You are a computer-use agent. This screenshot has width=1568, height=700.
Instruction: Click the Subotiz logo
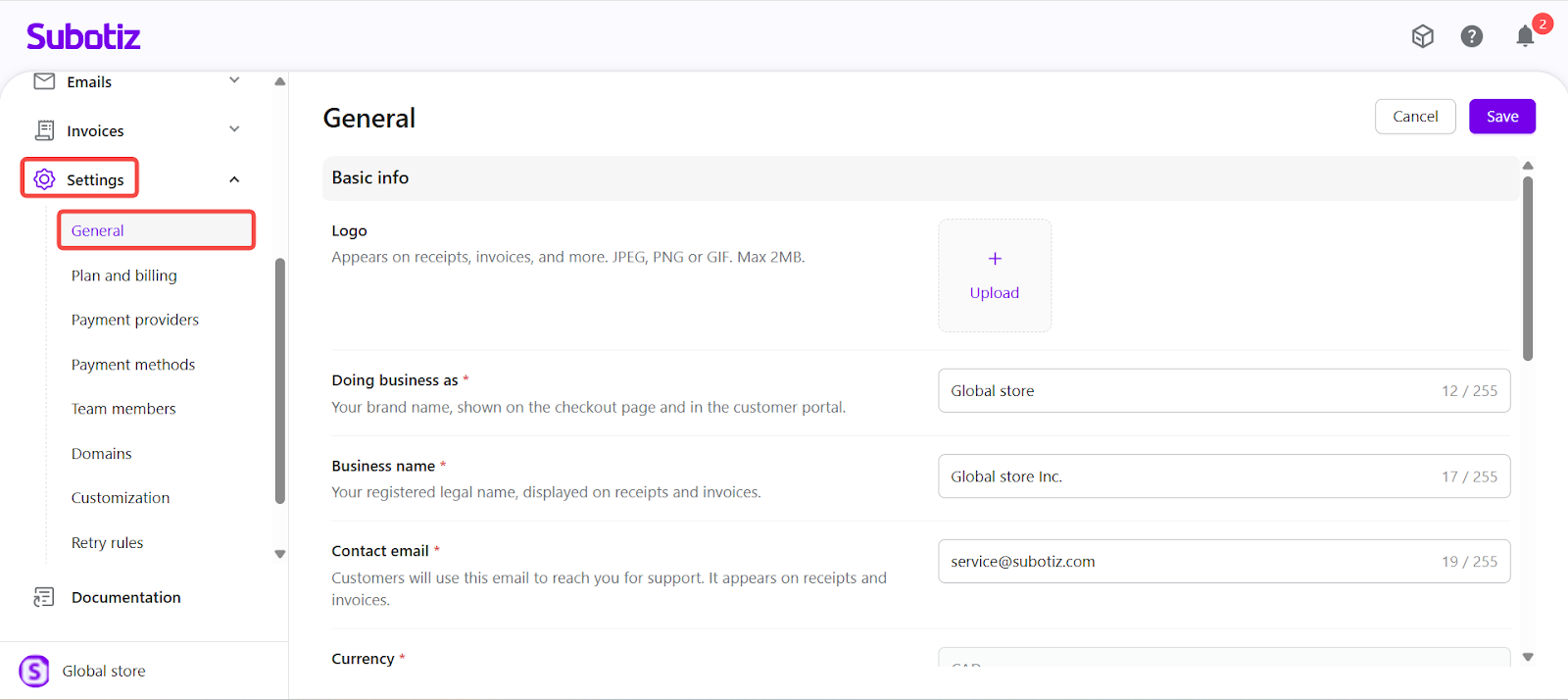pyautogui.click(x=83, y=36)
